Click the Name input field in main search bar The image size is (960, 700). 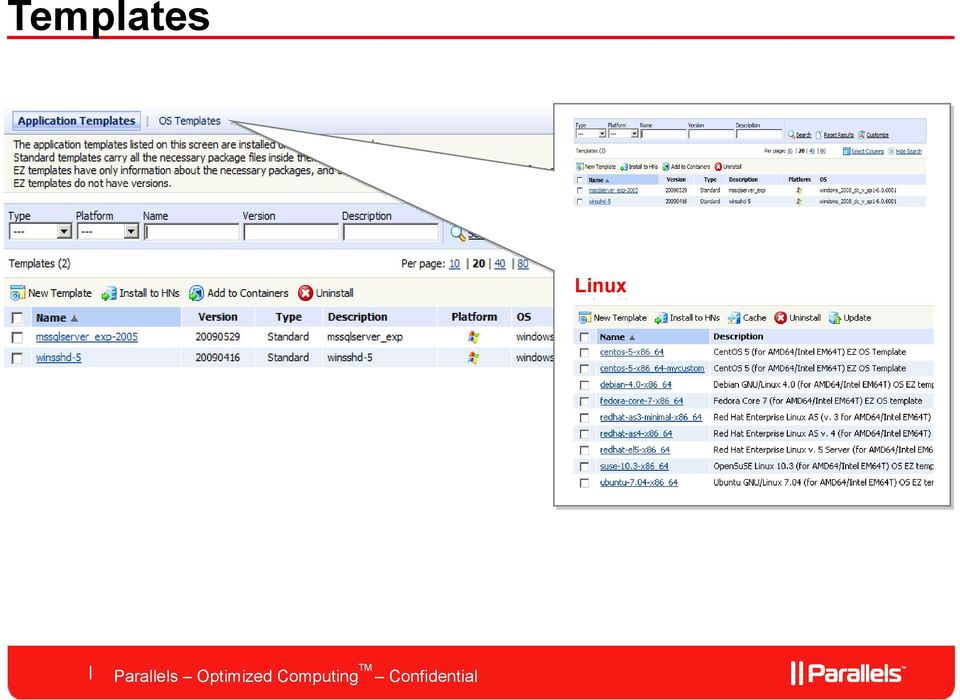point(191,232)
